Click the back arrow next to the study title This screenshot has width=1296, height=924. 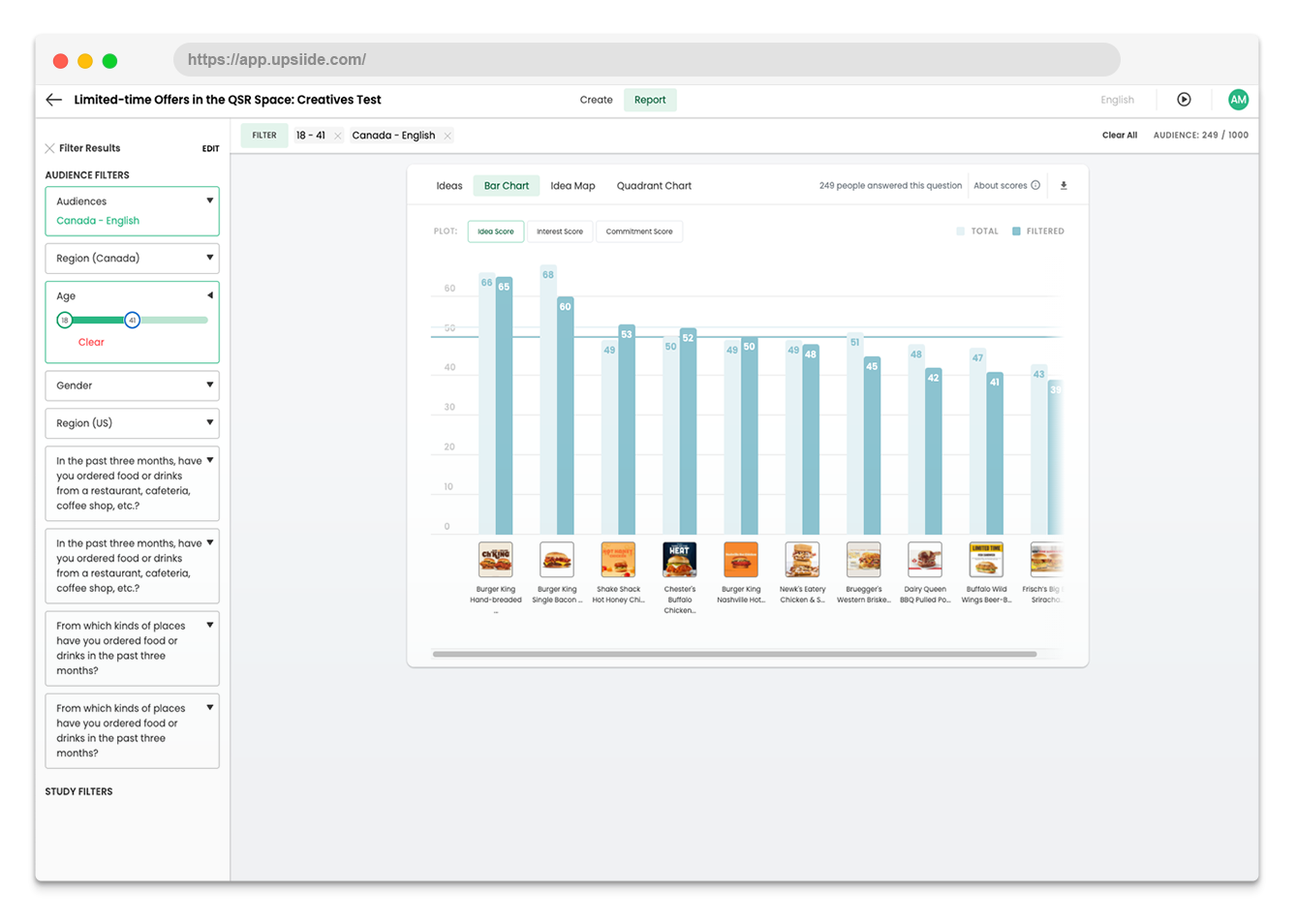(53, 99)
